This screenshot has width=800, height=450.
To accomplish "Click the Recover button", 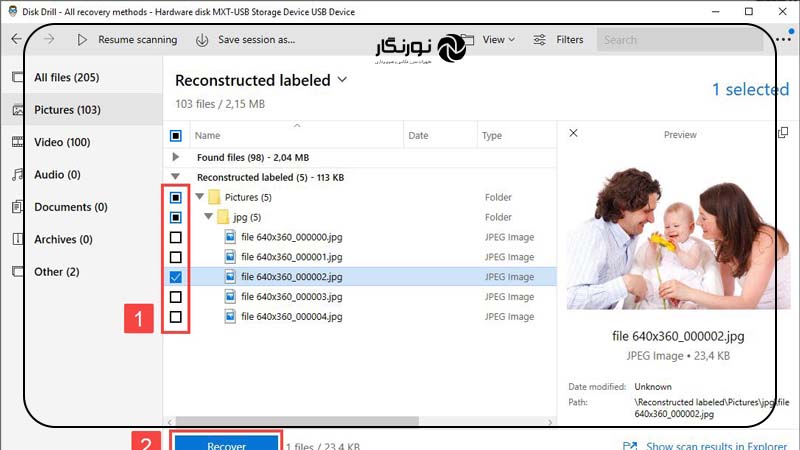I will (227, 445).
